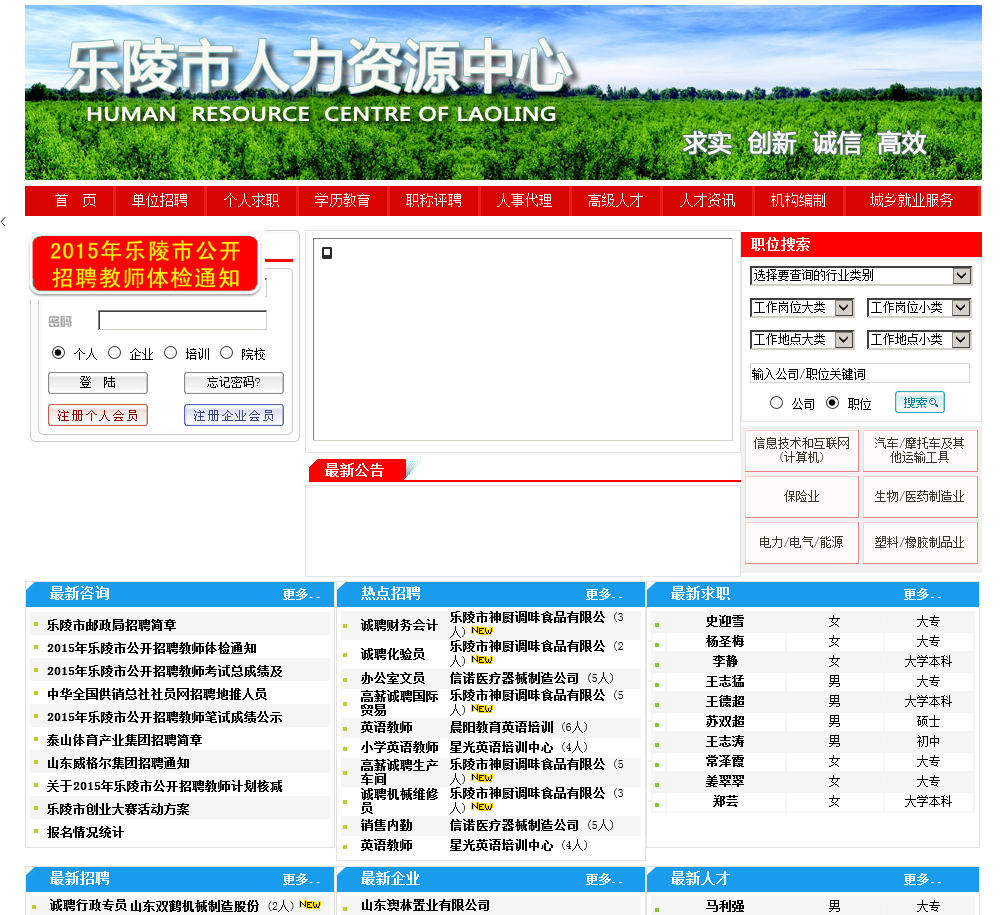Click the 登陆 login button

98,383
